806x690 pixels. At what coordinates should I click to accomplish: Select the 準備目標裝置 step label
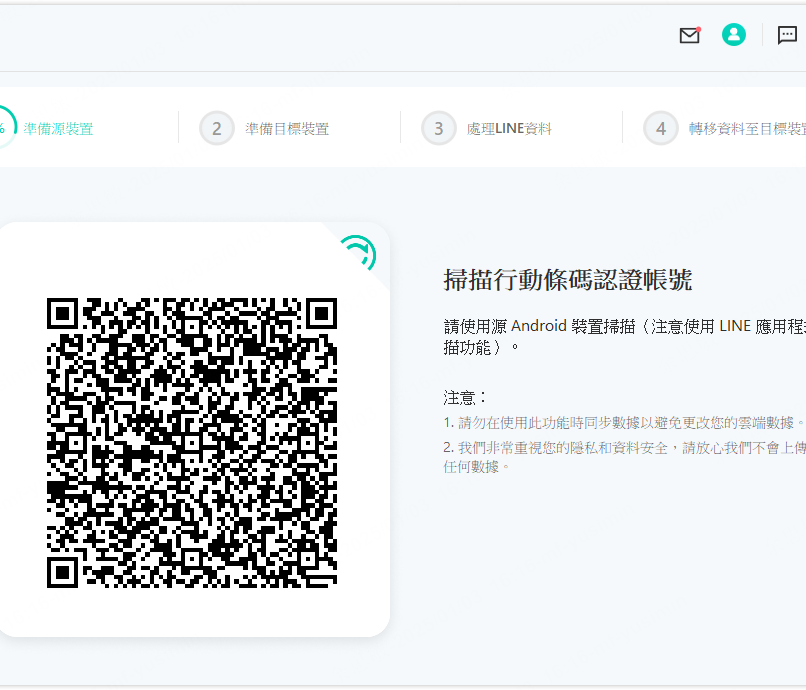(x=287, y=129)
